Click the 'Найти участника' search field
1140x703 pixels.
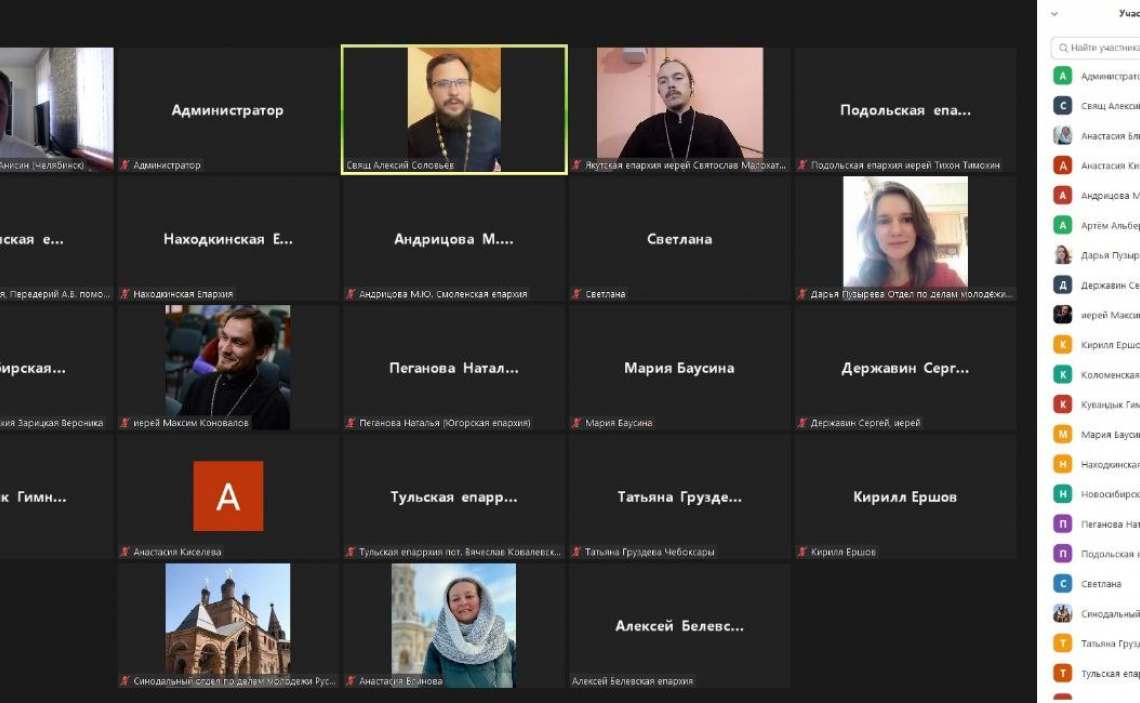click(1102, 48)
